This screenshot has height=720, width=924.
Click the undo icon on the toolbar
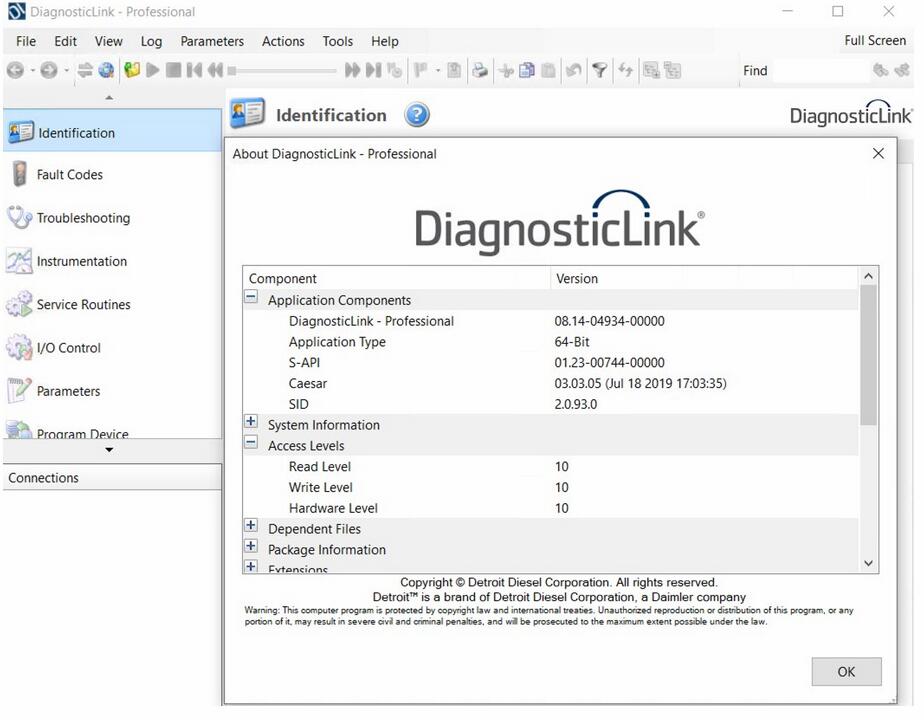[x=572, y=70]
